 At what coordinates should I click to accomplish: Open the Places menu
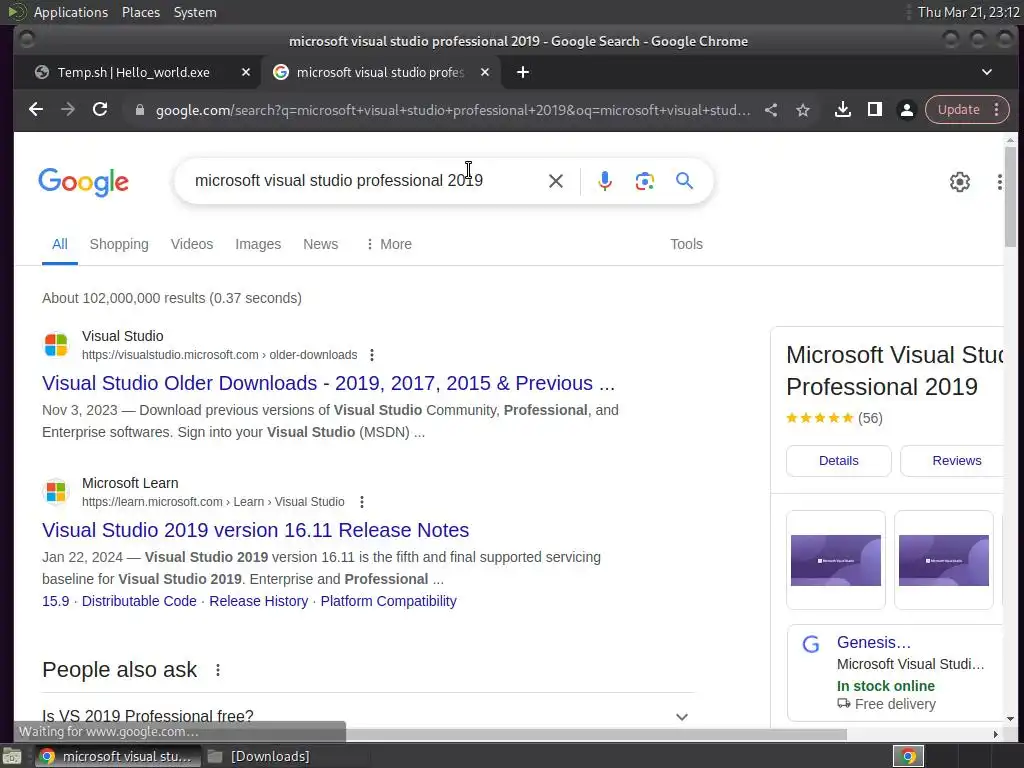140,12
